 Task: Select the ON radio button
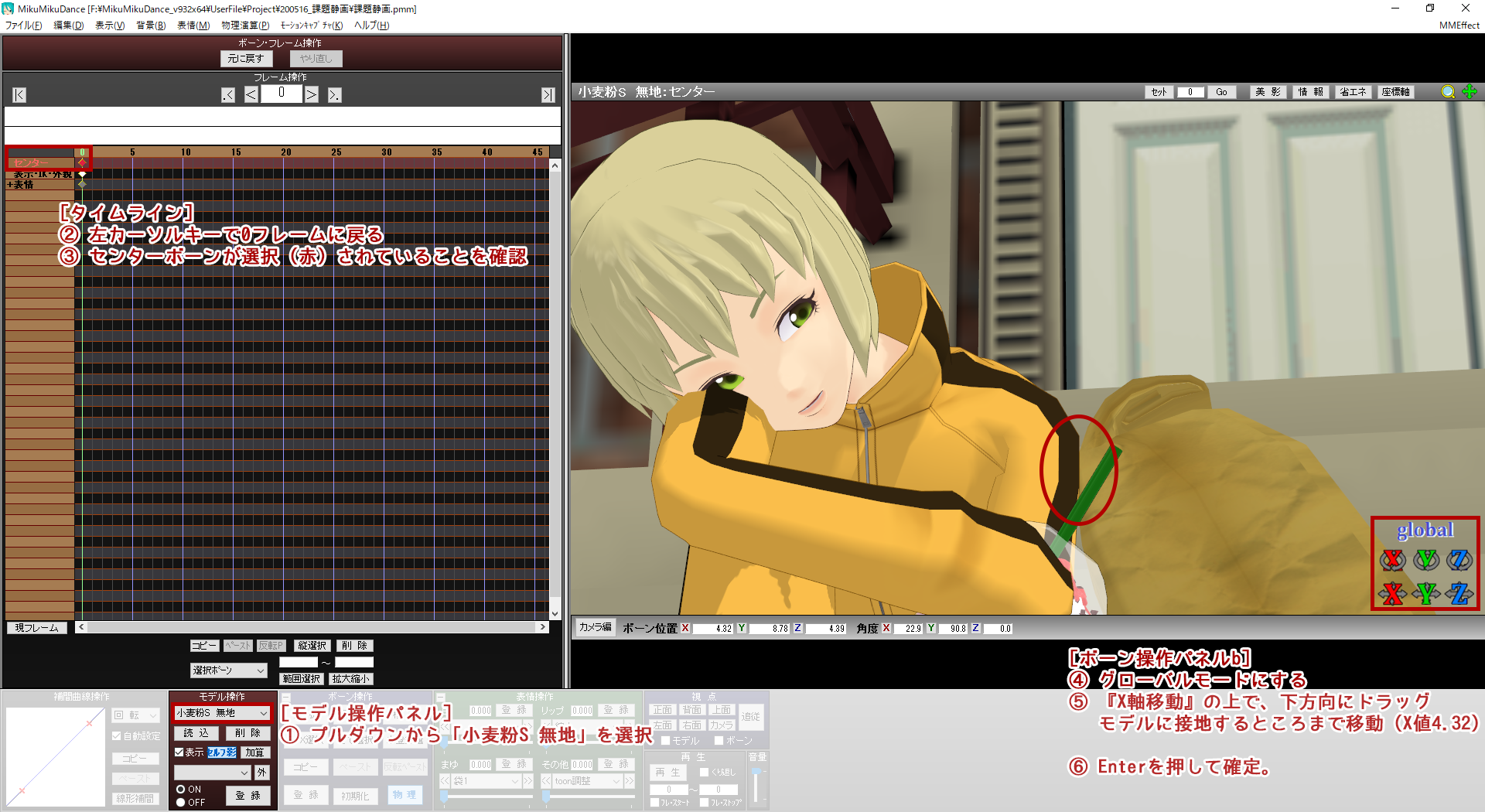181,790
